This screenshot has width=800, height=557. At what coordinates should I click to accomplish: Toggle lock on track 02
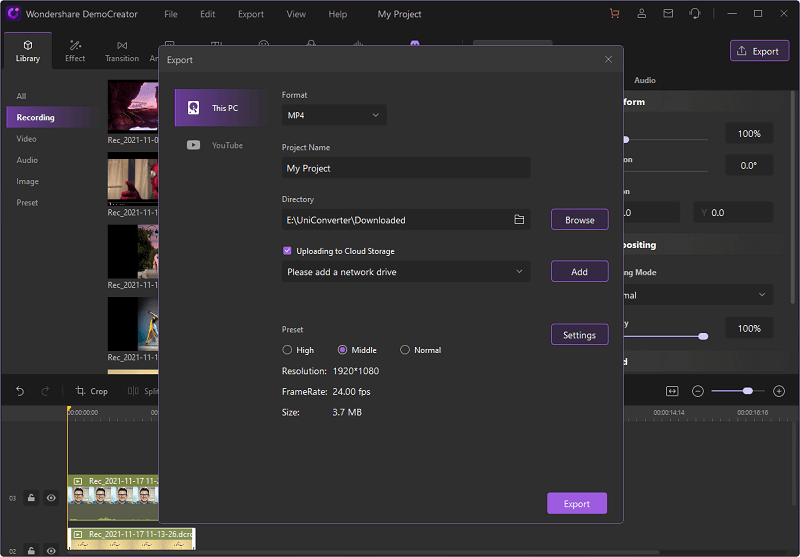pyautogui.click(x=31, y=551)
